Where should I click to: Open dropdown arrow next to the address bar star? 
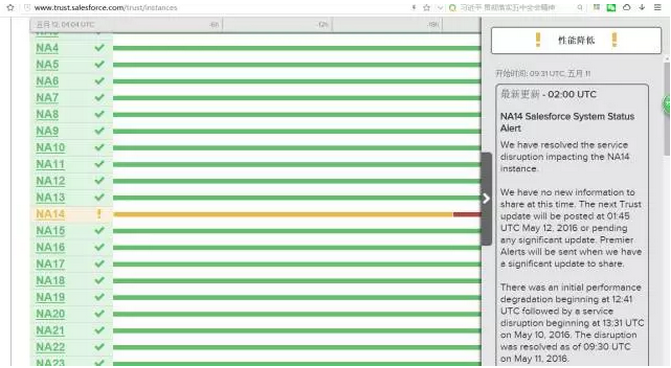[440, 8]
